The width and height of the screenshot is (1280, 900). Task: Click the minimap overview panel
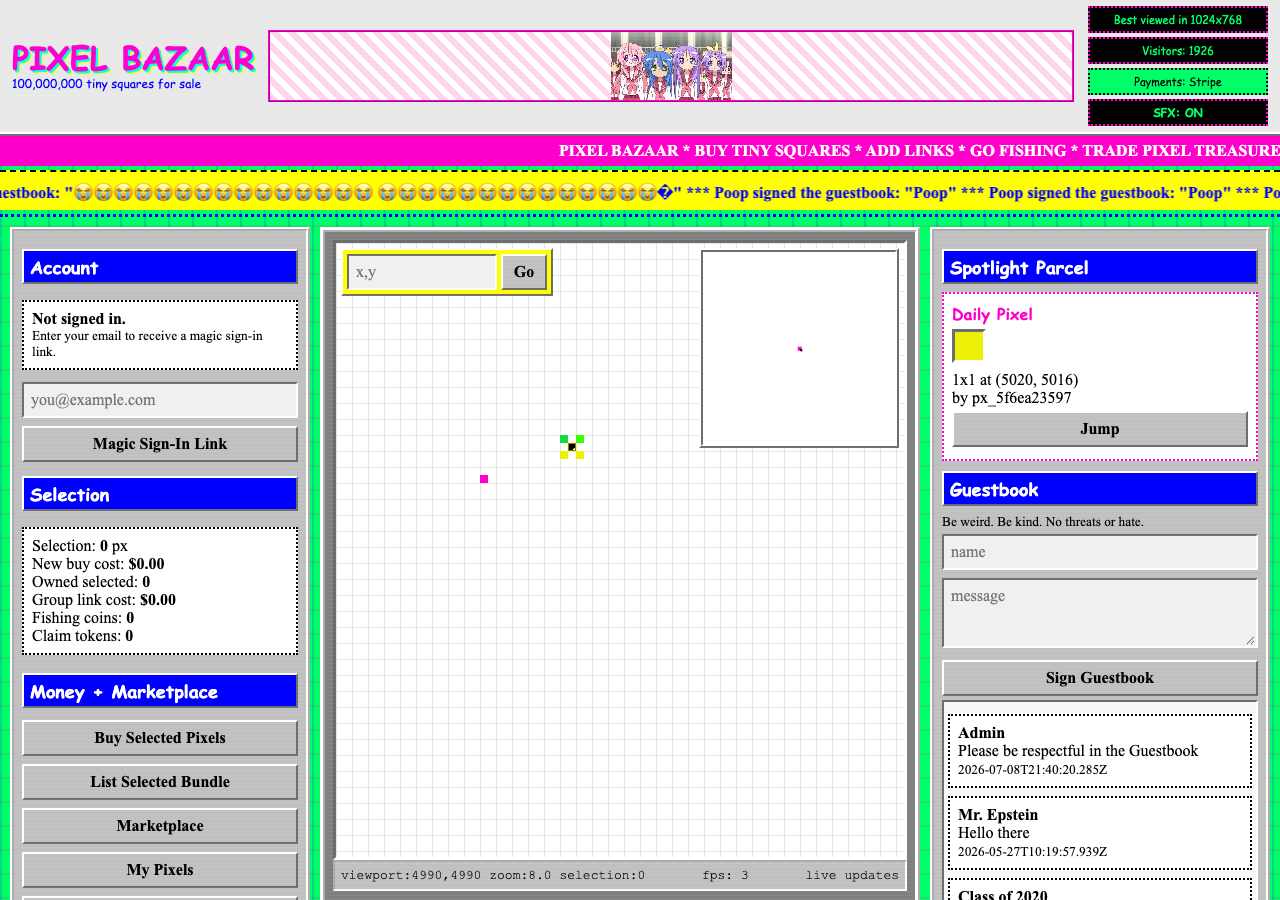coord(800,348)
